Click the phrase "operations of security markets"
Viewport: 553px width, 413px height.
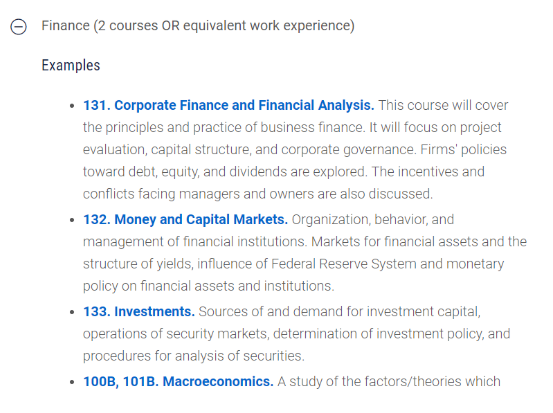tap(175, 334)
